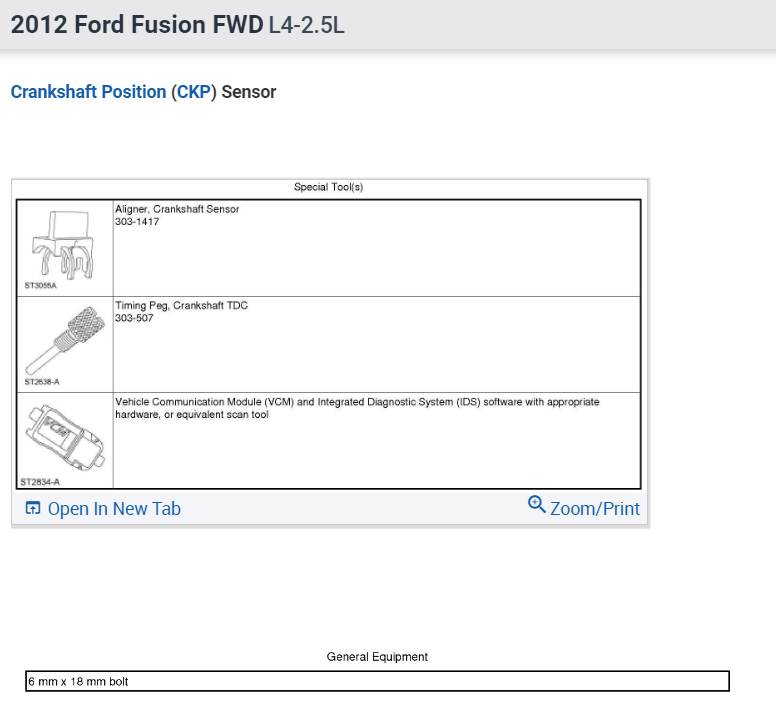Image resolution: width=776 pixels, height=710 pixels.
Task: Open the Crankshaft Position link
Action: (x=88, y=92)
